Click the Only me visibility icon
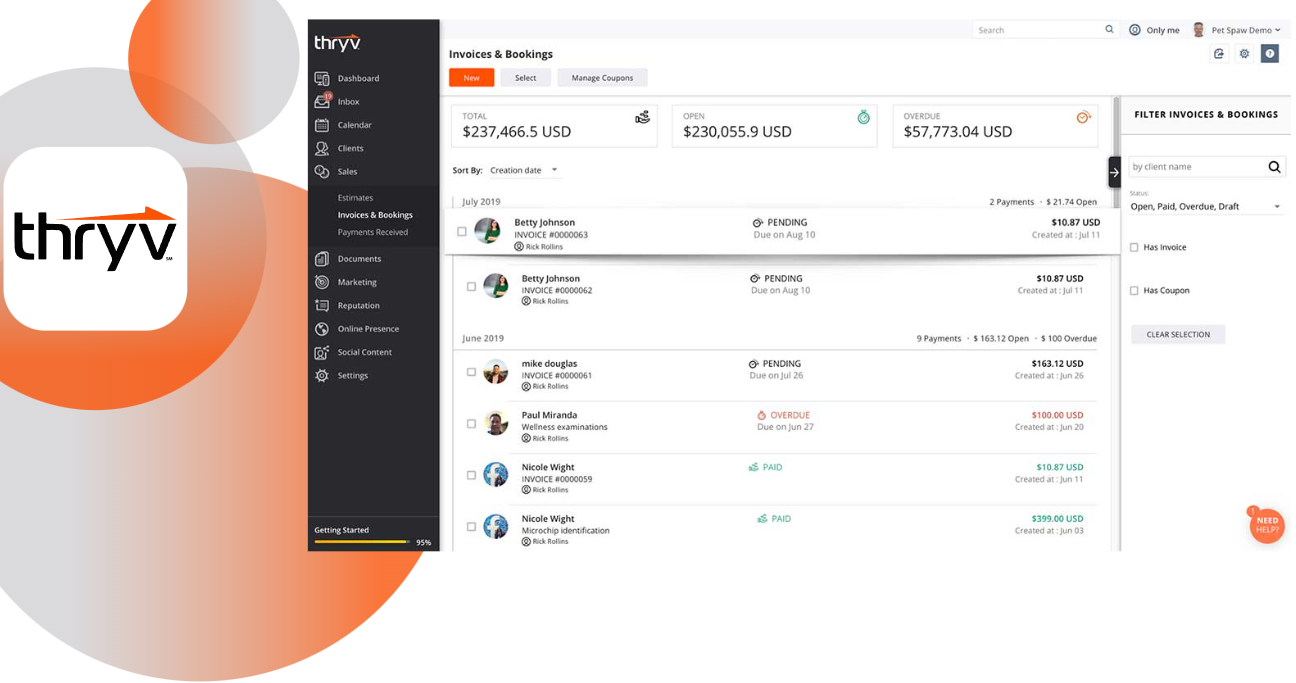The width and height of the screenshot is (1296, 683). tap(1135, 30)
